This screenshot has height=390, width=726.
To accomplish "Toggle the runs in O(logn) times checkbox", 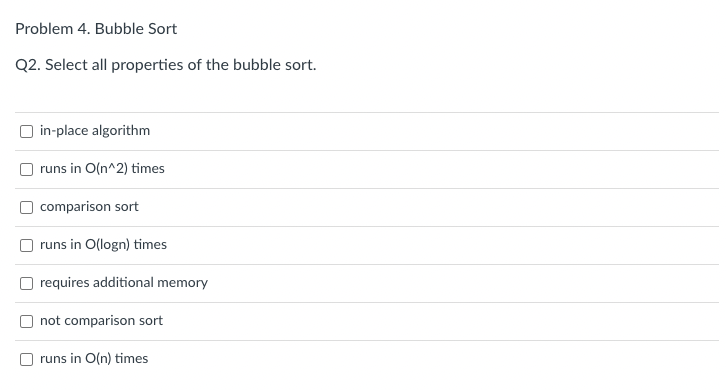I will pos(26,245).
